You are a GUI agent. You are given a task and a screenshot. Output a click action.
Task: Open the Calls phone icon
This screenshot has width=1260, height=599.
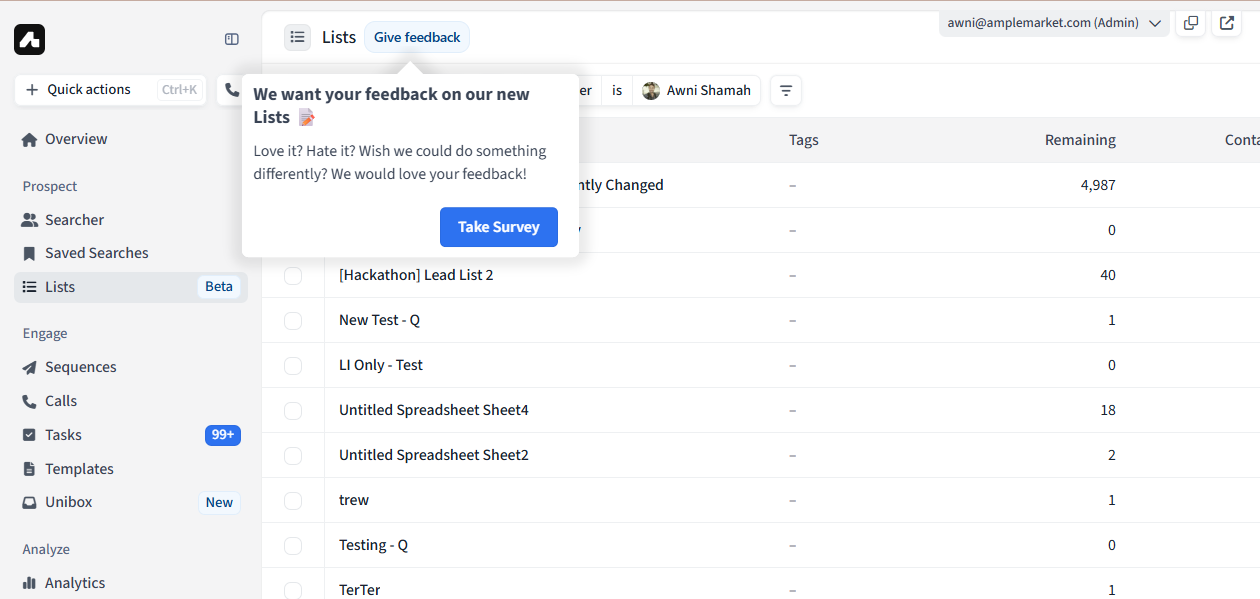pos(30,401)
